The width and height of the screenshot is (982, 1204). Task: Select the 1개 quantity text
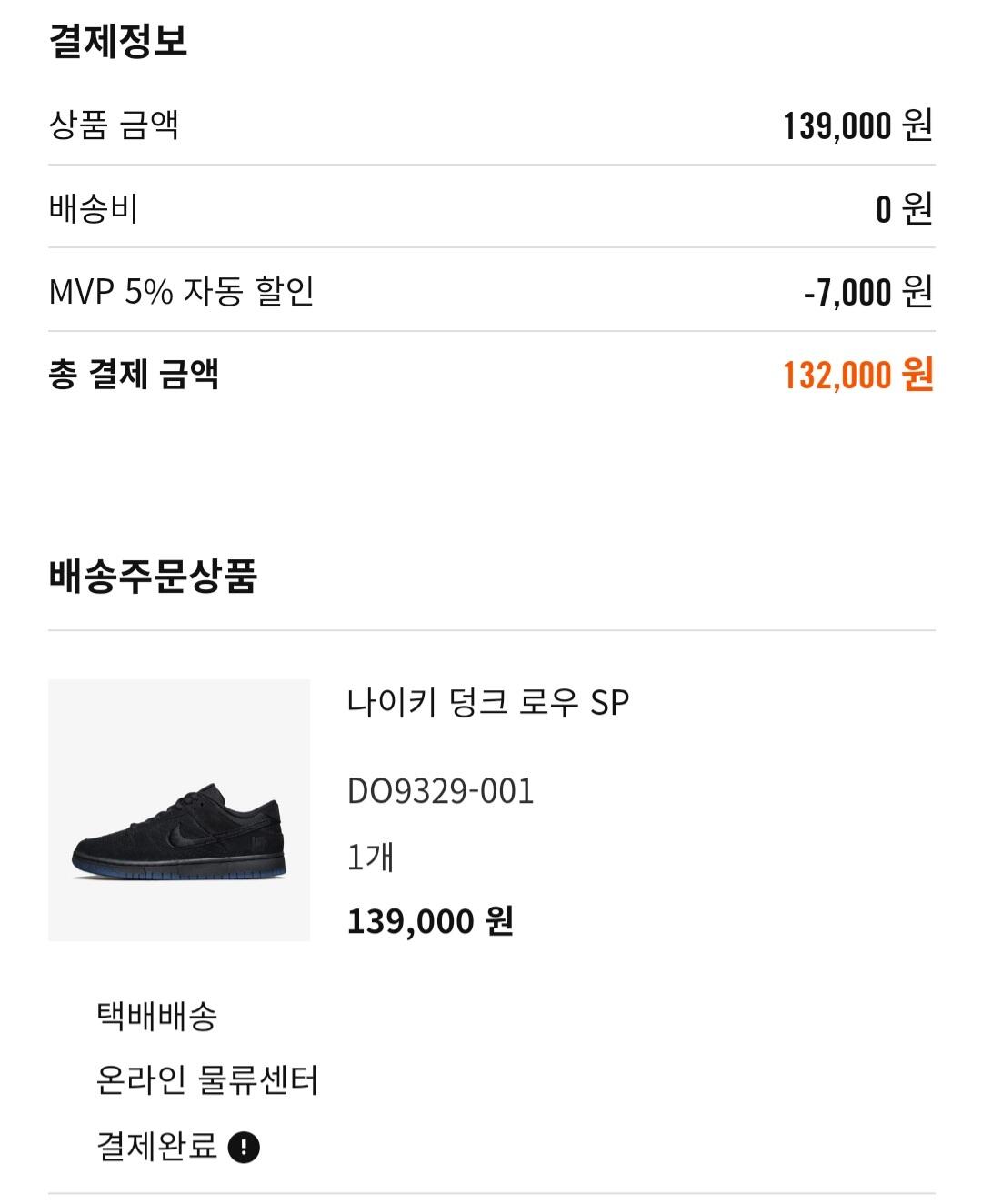point(370,857)
